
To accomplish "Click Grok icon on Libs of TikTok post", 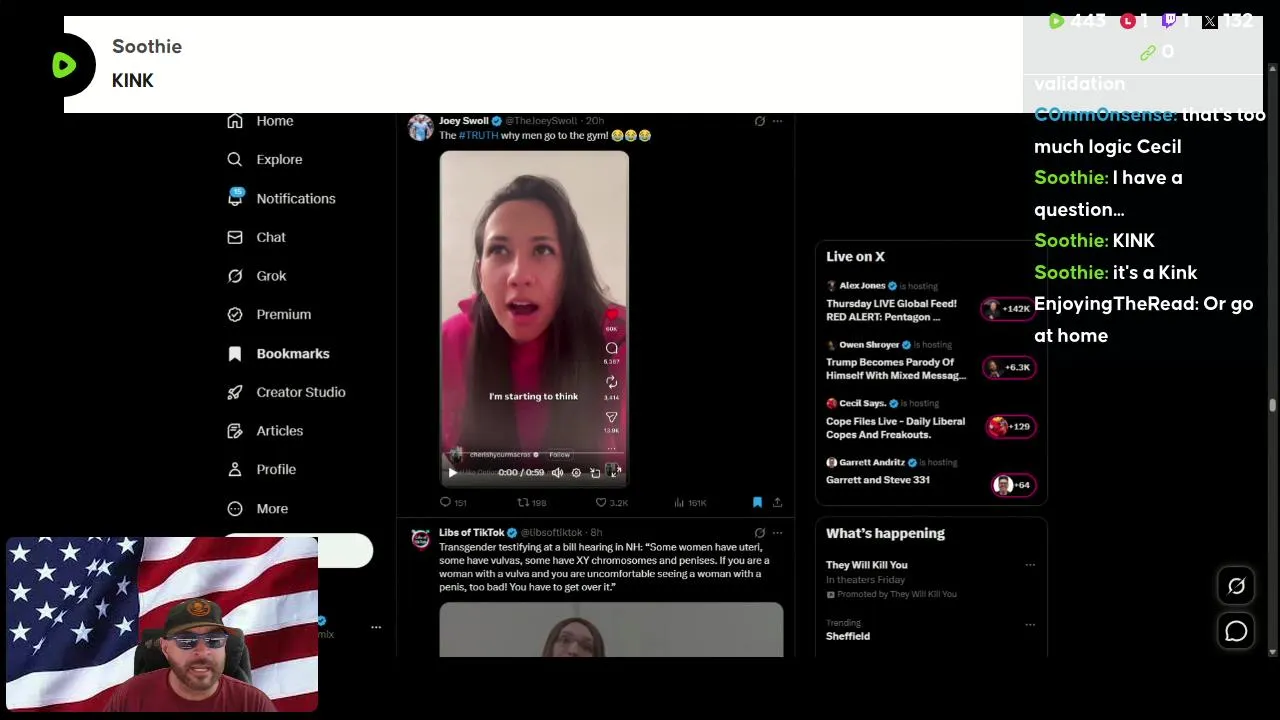I will pyautogui.click(x=760, y=533).
